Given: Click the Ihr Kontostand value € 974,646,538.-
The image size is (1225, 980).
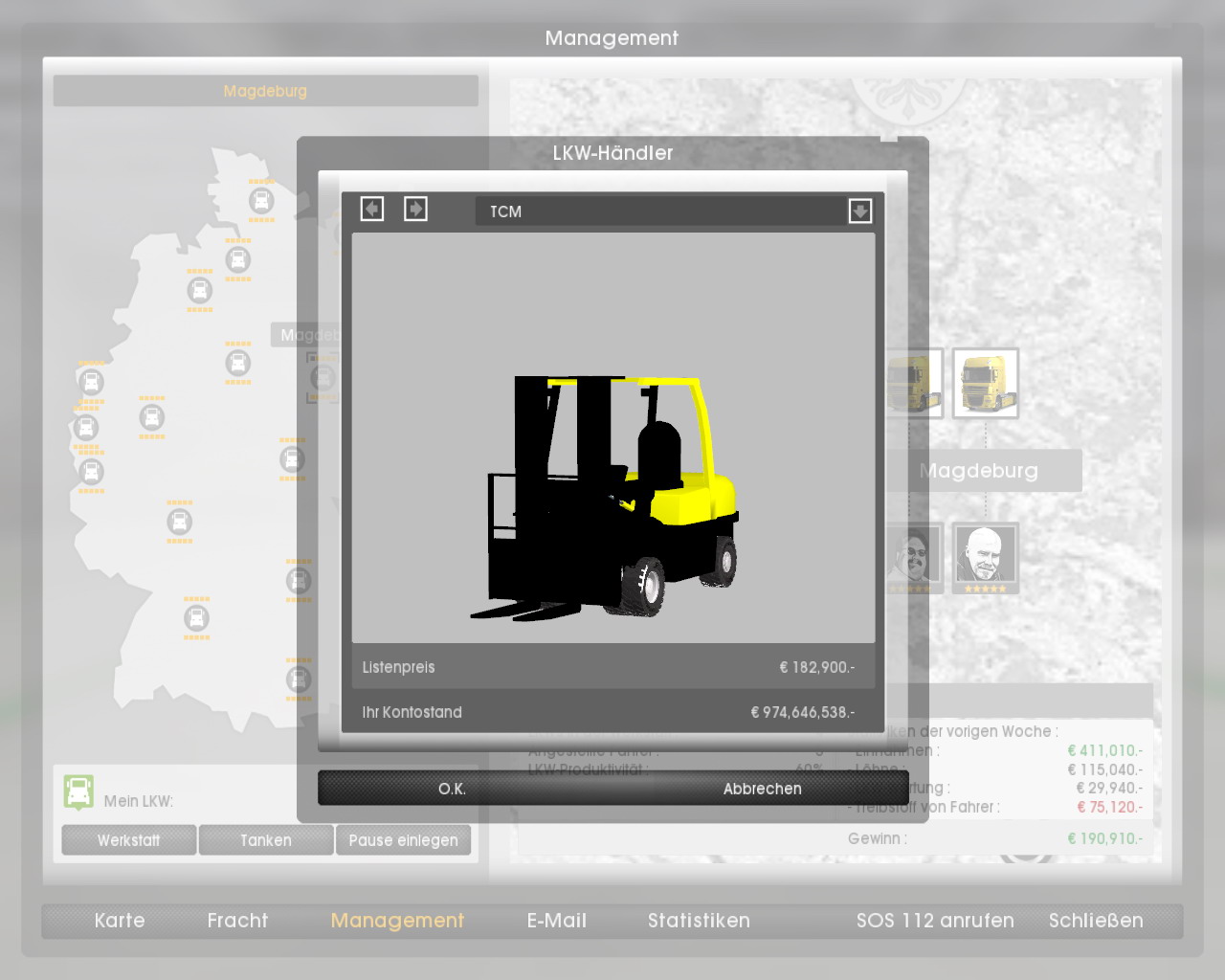Looking at the screenshot, I should [803, 712].
